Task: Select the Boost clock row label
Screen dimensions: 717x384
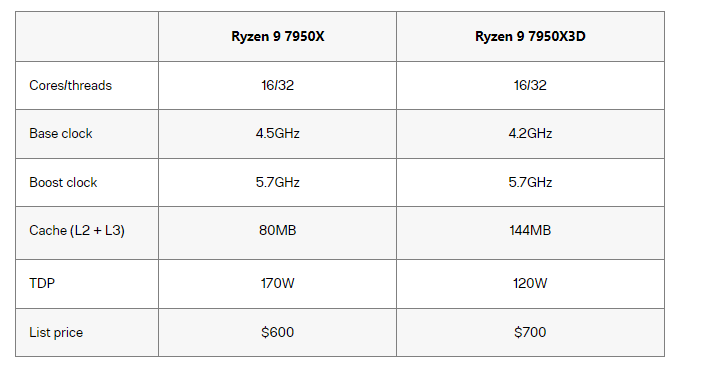Action: [63, 182]
